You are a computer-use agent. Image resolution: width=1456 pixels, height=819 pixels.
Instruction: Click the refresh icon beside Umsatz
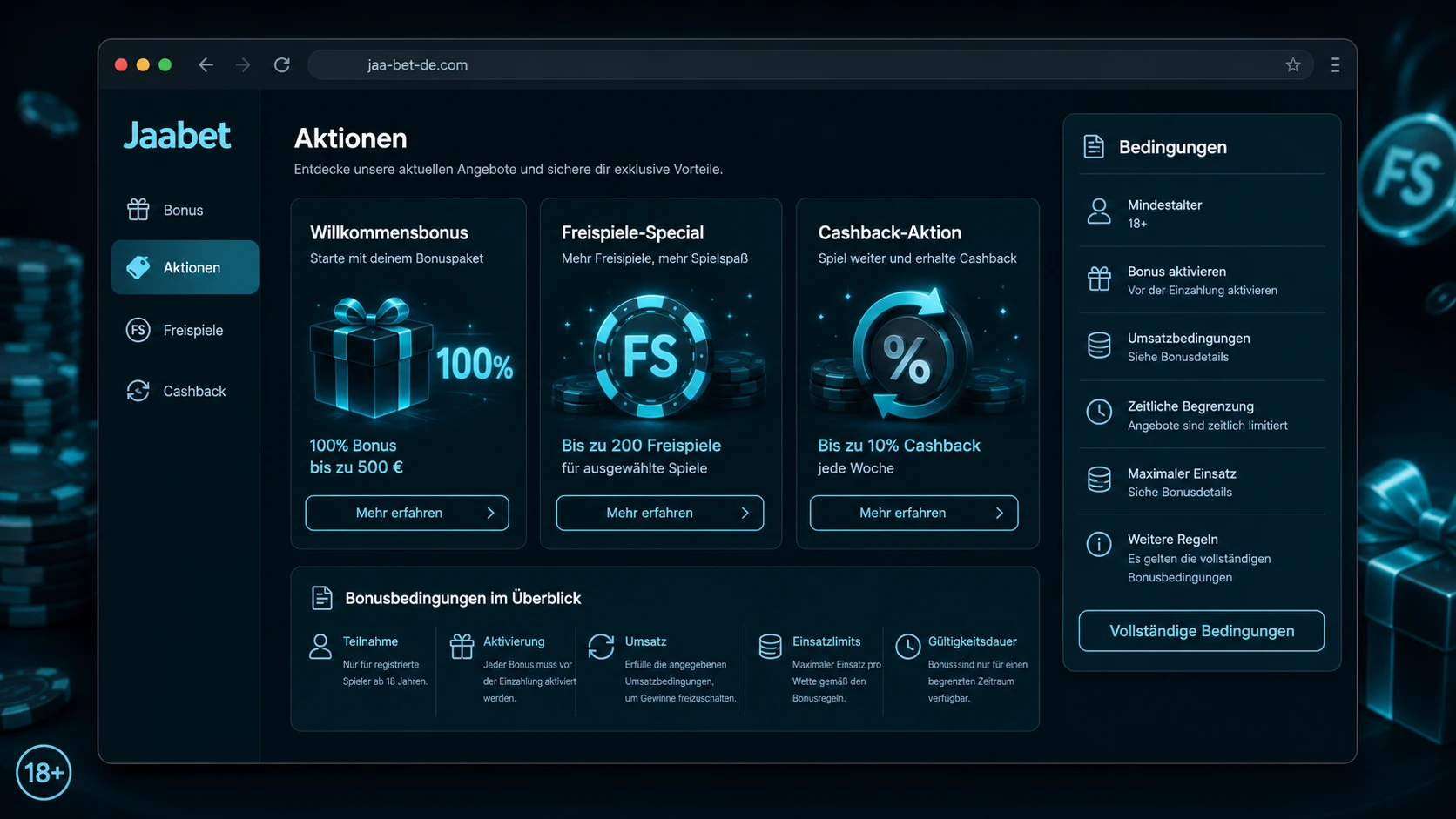pos(601,646)
